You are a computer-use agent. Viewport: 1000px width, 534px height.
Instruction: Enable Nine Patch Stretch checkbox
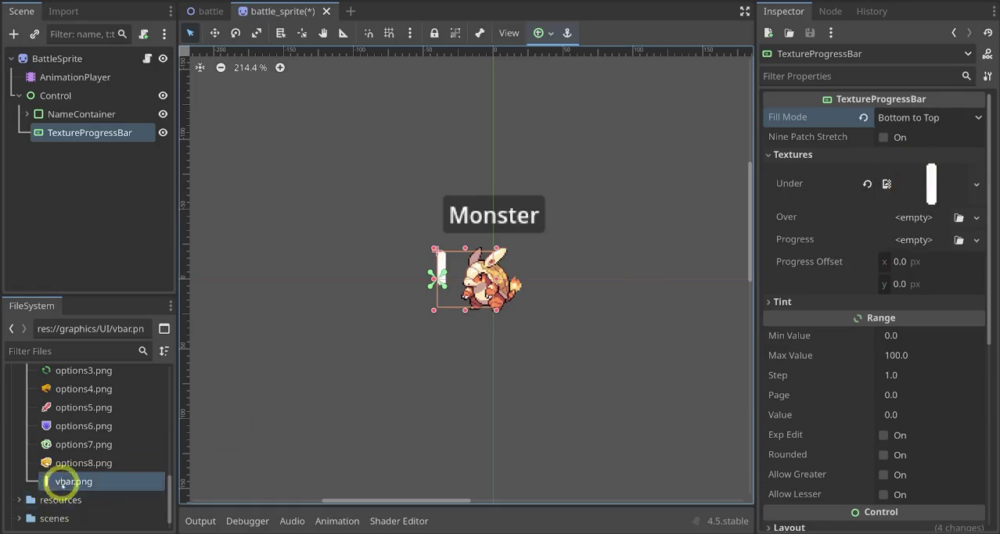(883, 137)
